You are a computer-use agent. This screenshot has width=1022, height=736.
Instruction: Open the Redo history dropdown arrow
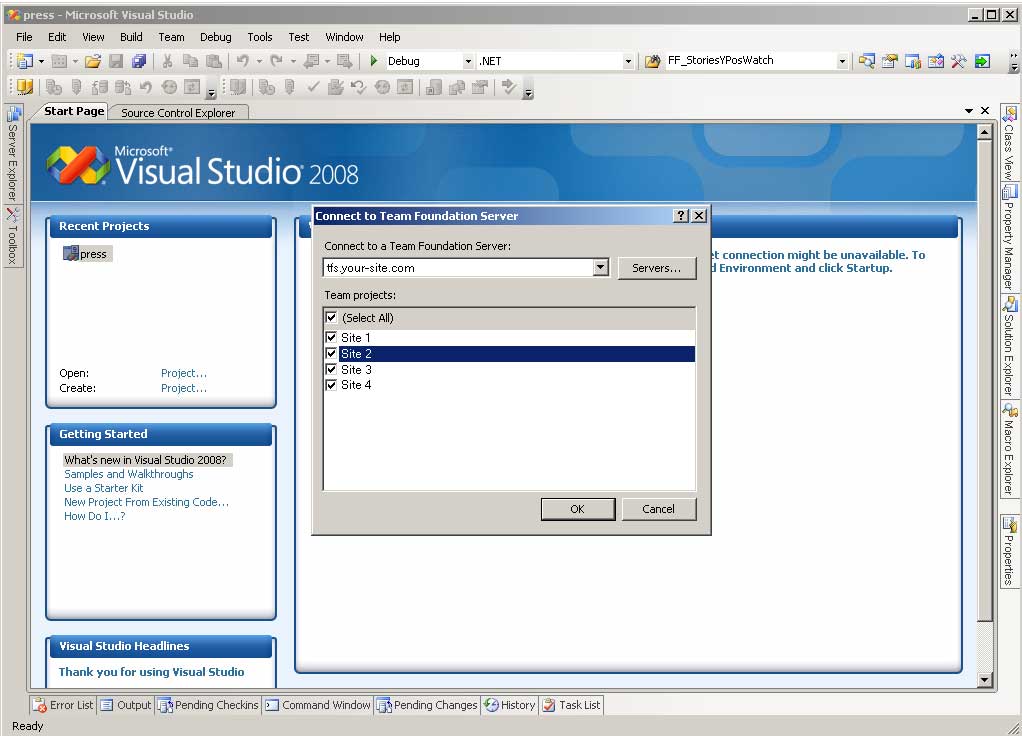(293, 61)
